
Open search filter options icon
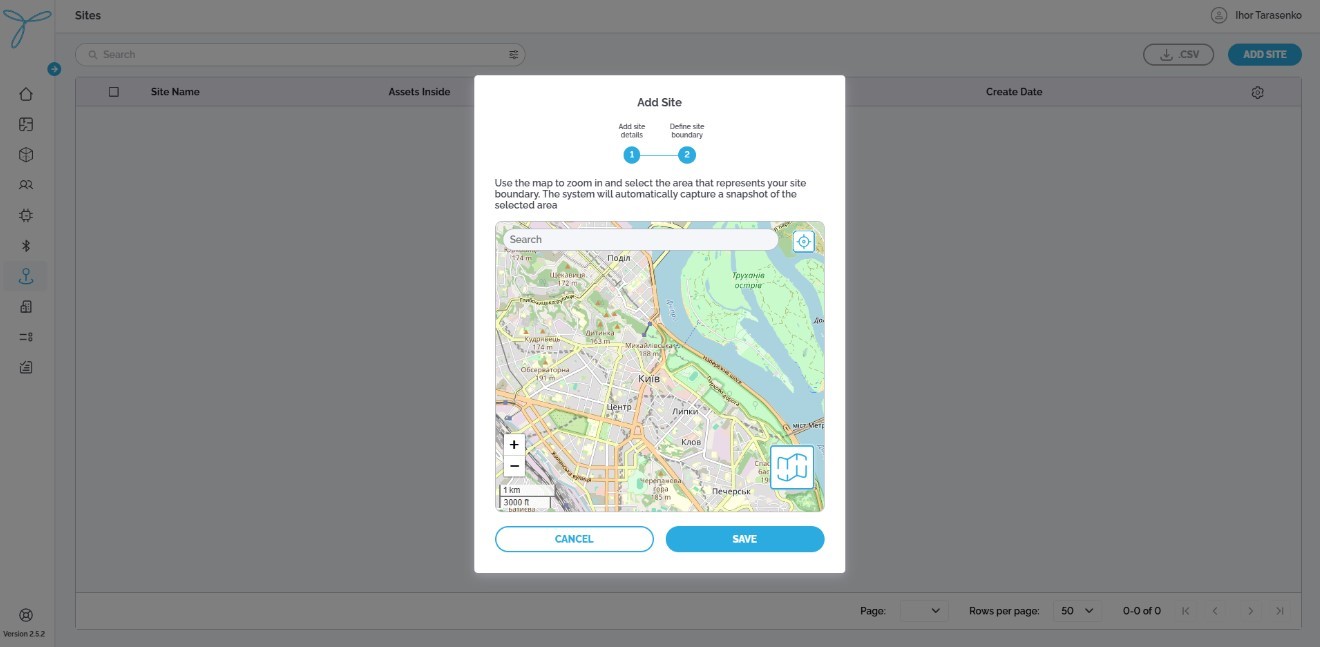click(514, 55)
